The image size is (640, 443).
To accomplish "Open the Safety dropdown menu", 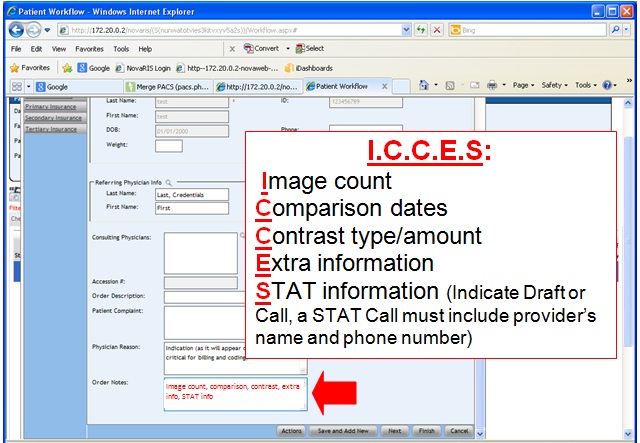I will [x=554, y=85].
